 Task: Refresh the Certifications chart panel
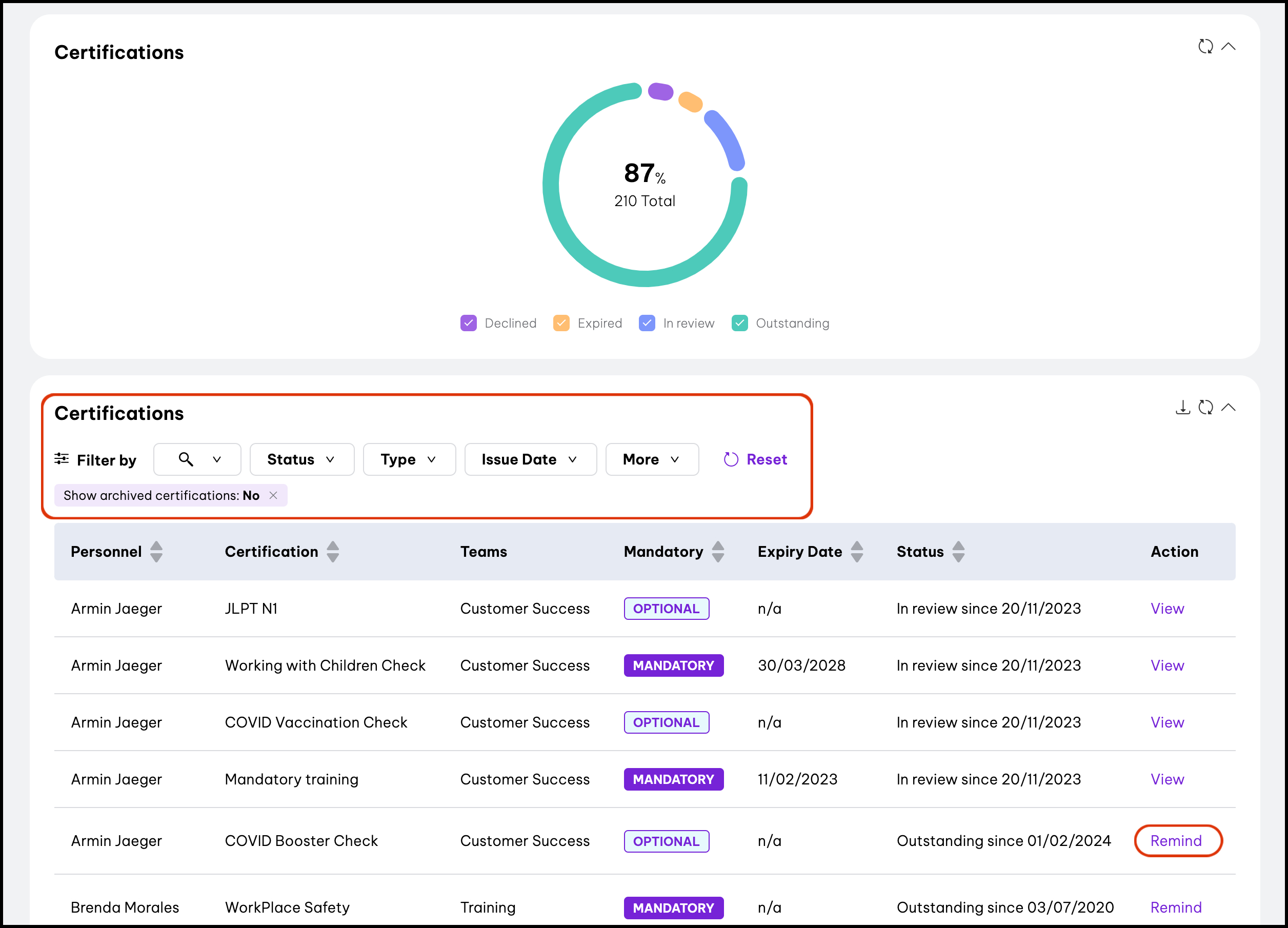click(x=1205, y=47)
